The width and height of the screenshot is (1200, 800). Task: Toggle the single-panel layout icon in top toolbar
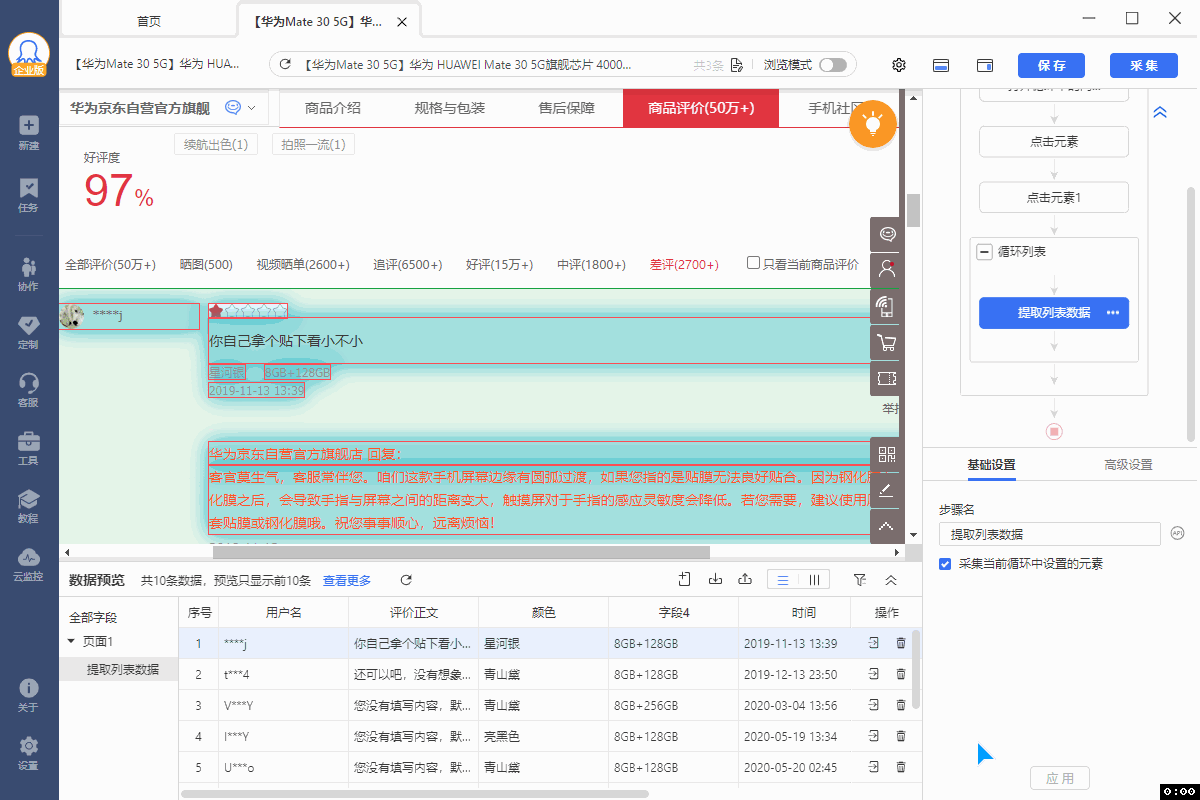tap(940, 65)
